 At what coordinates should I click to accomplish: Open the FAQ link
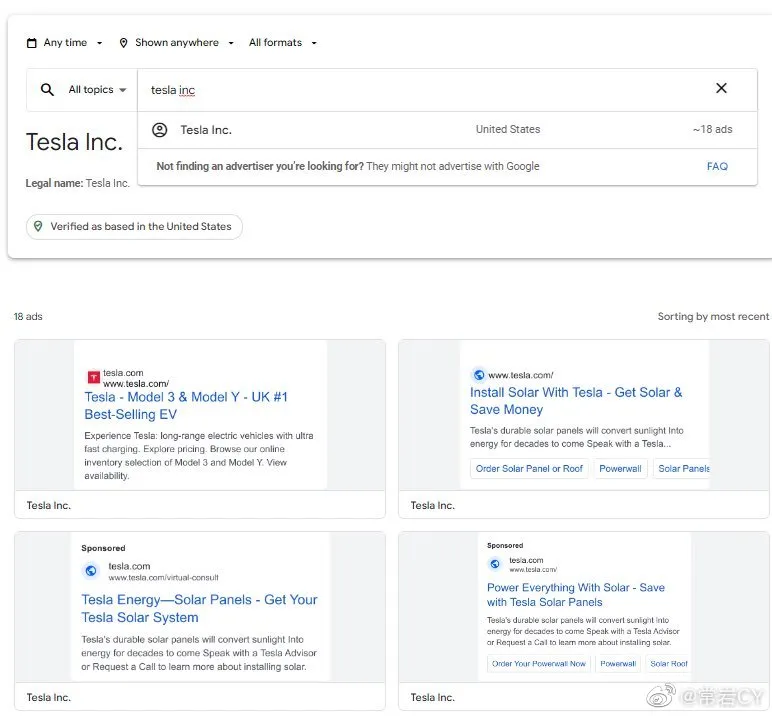(717, 166)
